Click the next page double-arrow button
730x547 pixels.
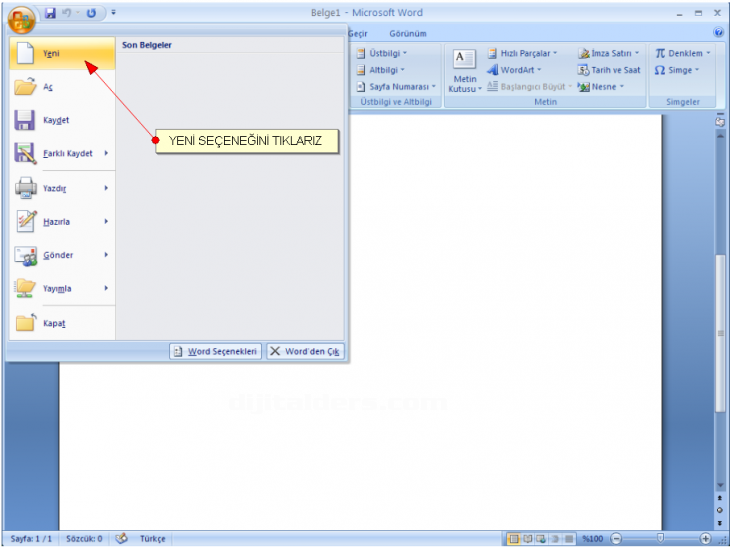720,523
